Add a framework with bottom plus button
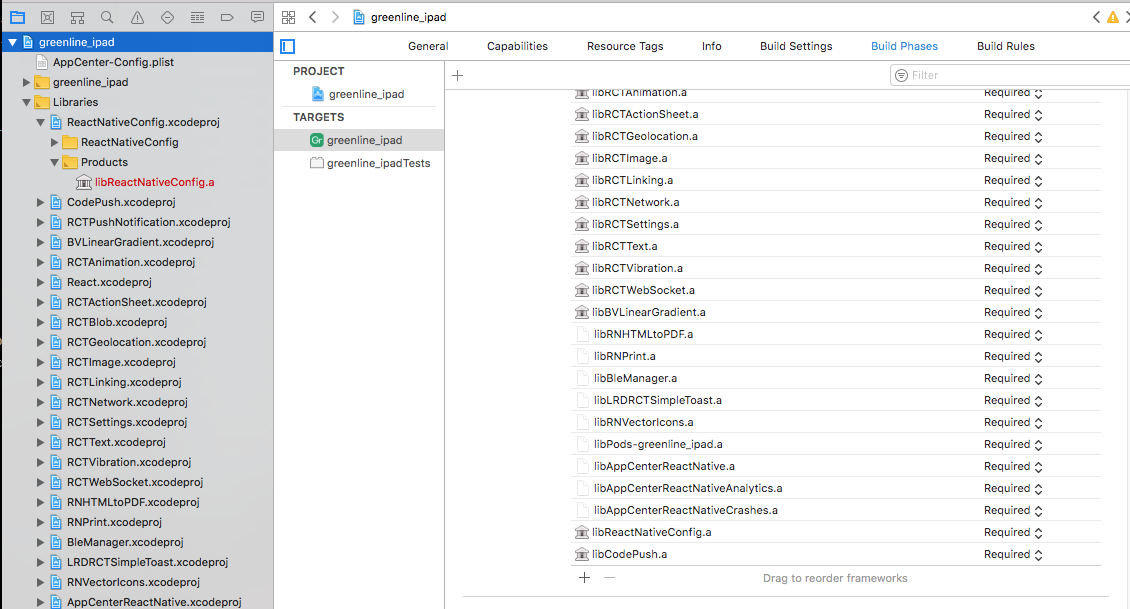The height and width of the screenshot is (609, 1130). [x=584, y=578]
